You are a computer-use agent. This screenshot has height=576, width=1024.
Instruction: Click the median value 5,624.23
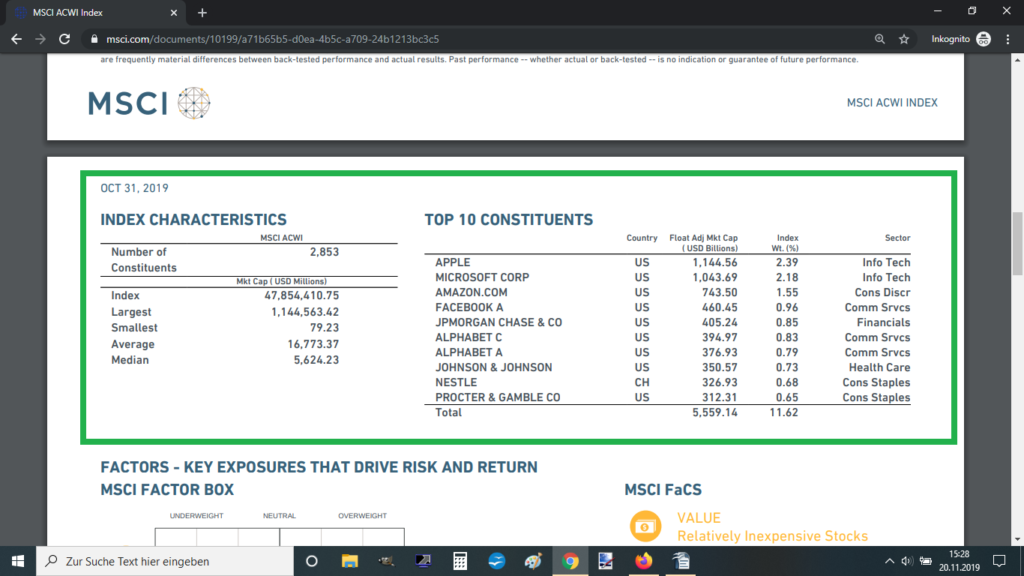pos(316,360)
